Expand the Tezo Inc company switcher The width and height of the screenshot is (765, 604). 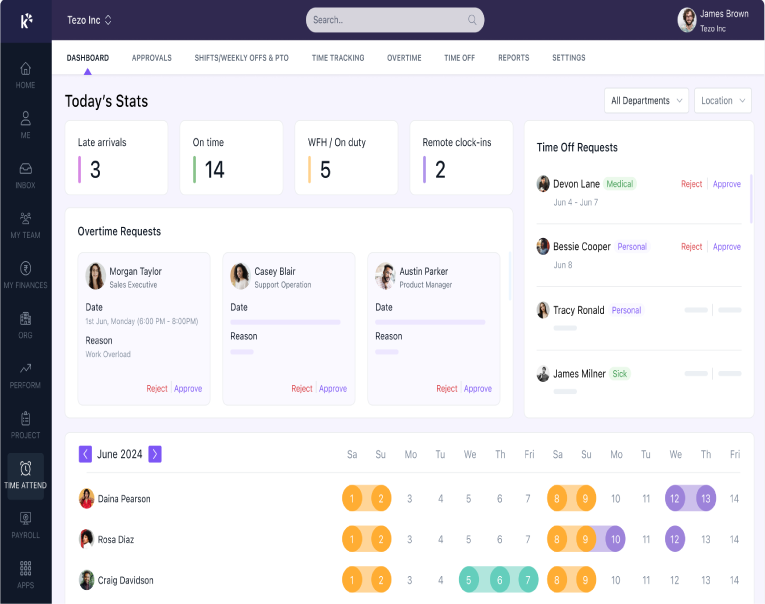tap(89, 20)
